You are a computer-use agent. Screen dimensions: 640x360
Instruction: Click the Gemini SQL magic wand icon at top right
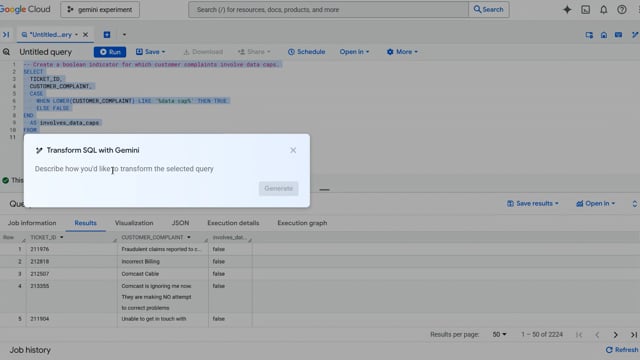click(x=635, y=35)
